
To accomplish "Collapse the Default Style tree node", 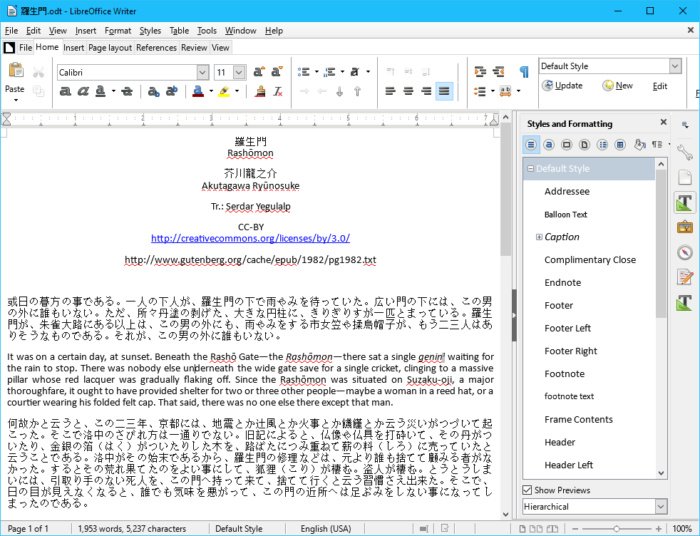I will 530,169.
